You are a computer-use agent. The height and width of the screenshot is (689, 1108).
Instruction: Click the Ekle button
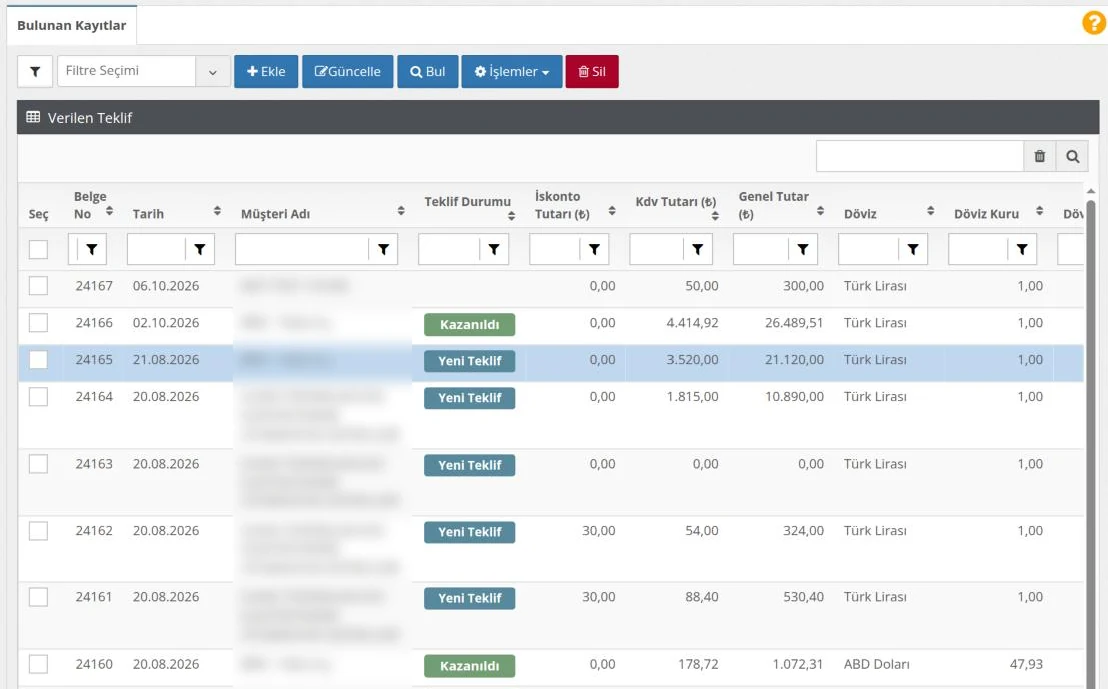click(266, 71)
